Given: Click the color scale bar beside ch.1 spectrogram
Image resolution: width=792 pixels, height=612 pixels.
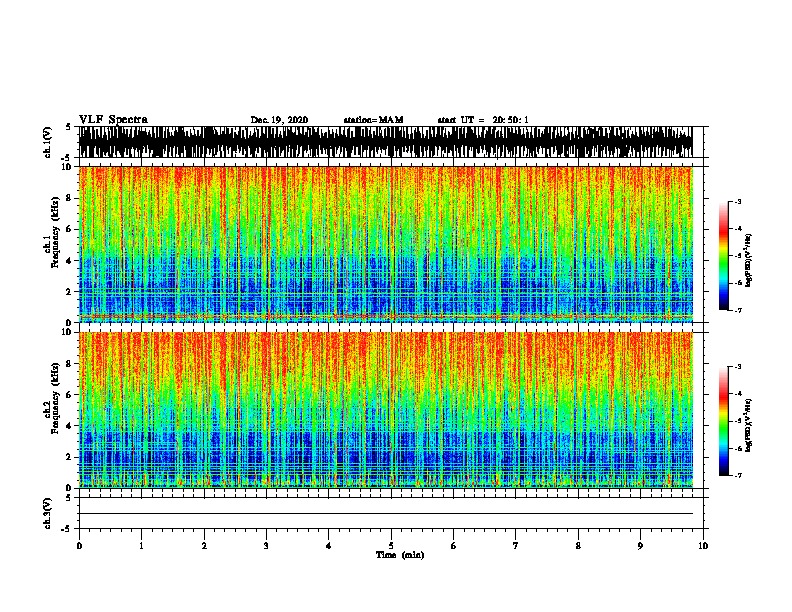Looking at the screenshot, I should click(723, 256).
